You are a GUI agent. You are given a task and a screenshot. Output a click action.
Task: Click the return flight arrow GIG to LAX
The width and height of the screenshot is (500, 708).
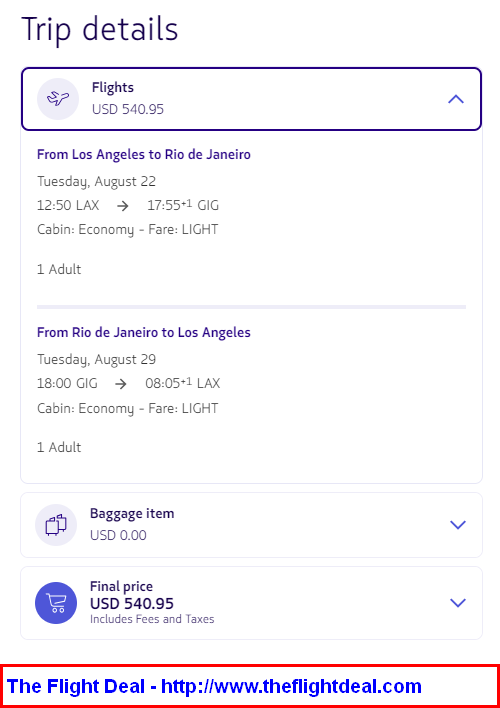click(x=121, y=384)
